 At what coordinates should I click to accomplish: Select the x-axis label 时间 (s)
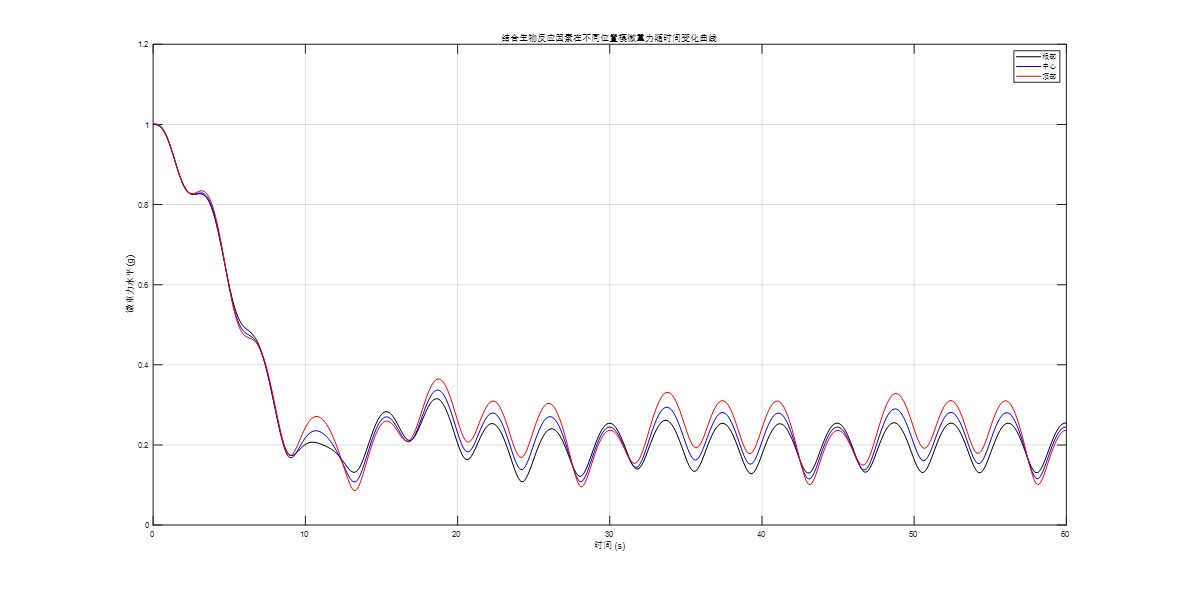tap(609, 546)
